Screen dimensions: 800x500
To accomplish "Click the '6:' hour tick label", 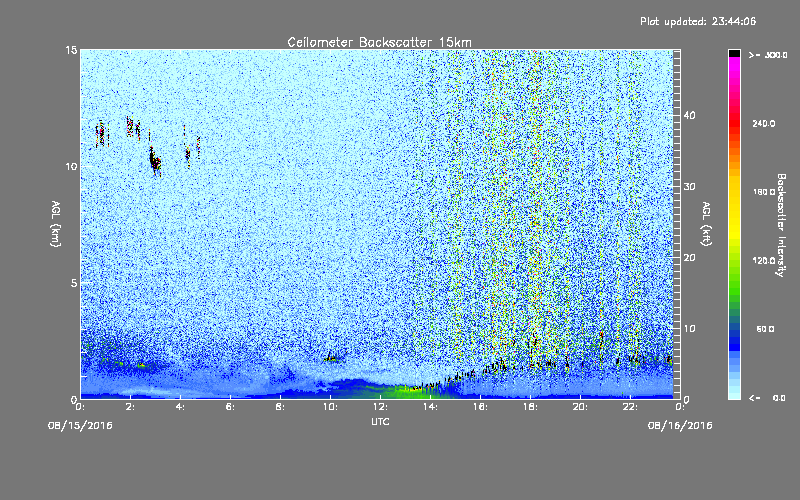I will click(230, 407).
